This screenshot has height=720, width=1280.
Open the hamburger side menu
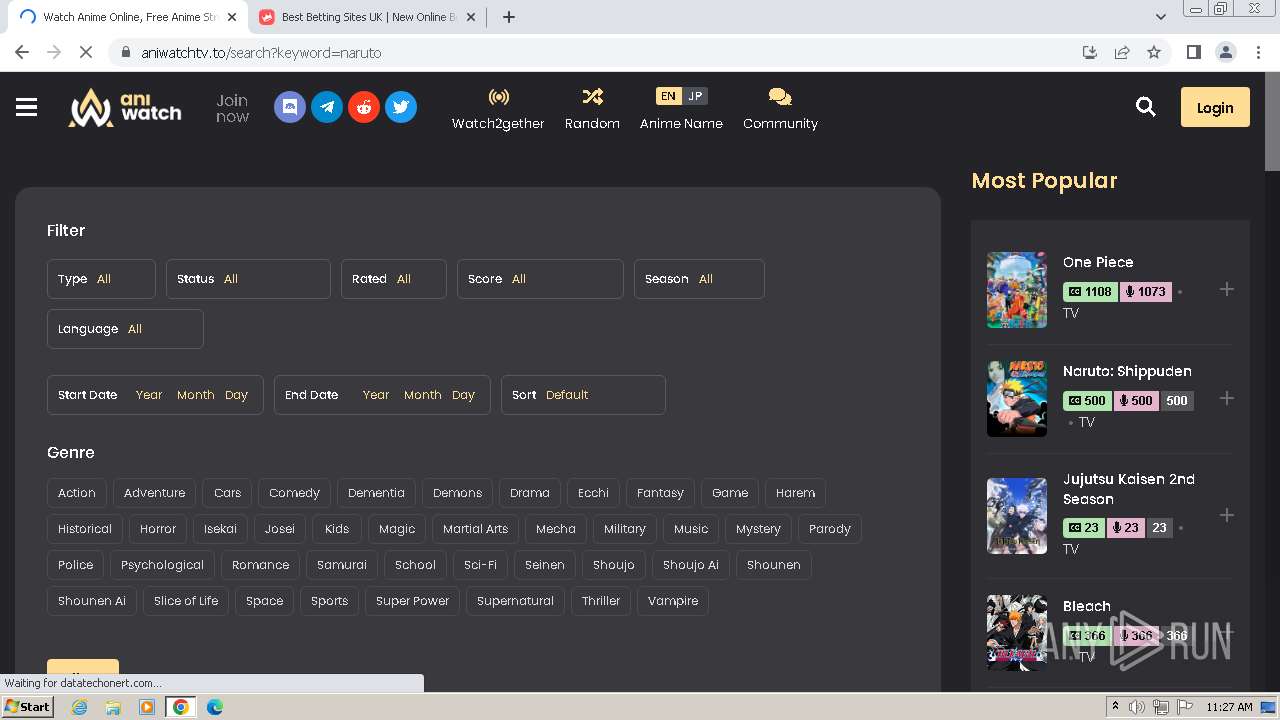coord(27,107)
